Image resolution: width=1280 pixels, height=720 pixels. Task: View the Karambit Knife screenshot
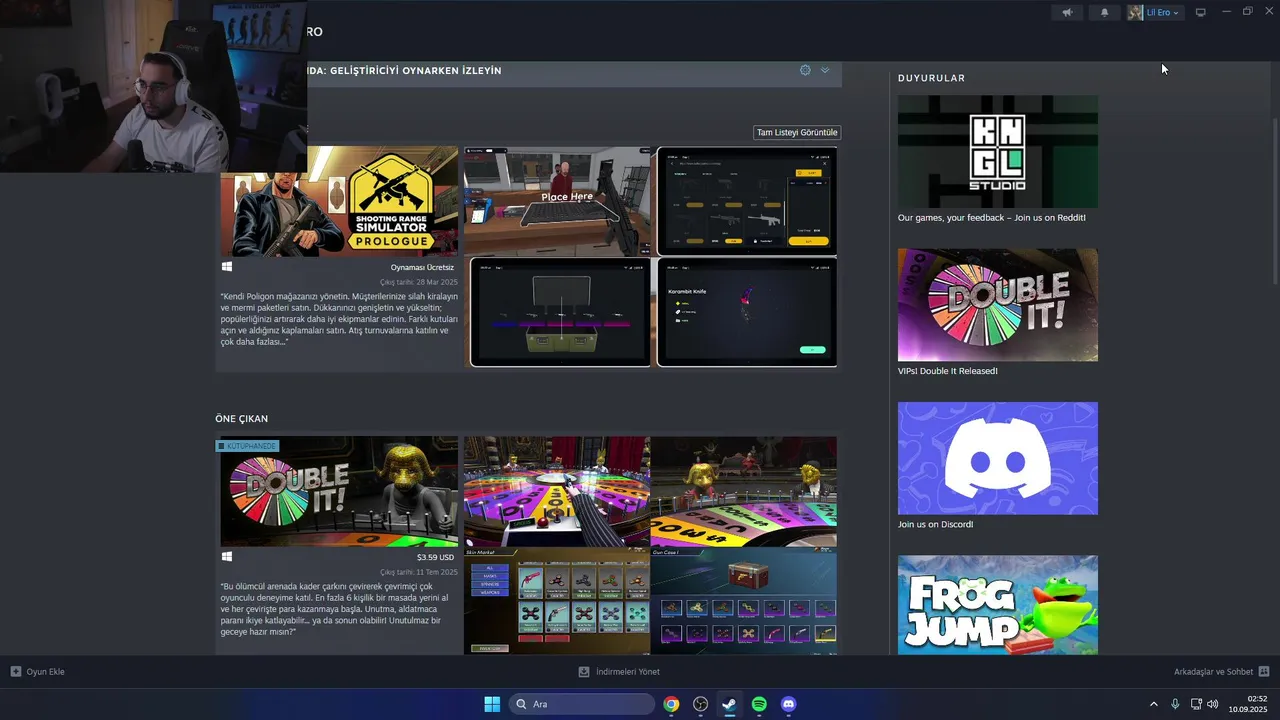(x=747, y=312)
